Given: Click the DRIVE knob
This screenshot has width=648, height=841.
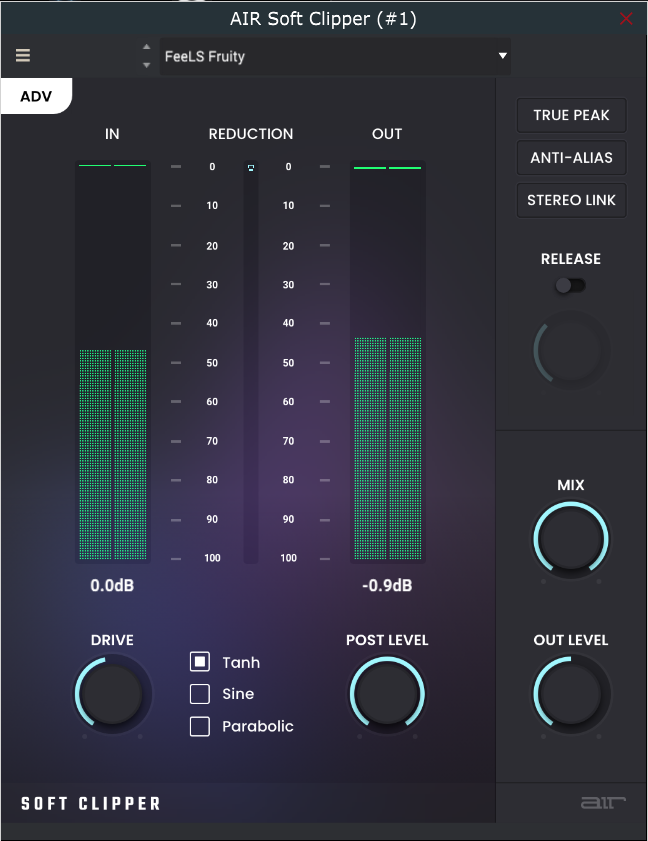Looking at the screenshot, I should pos(112,695).
